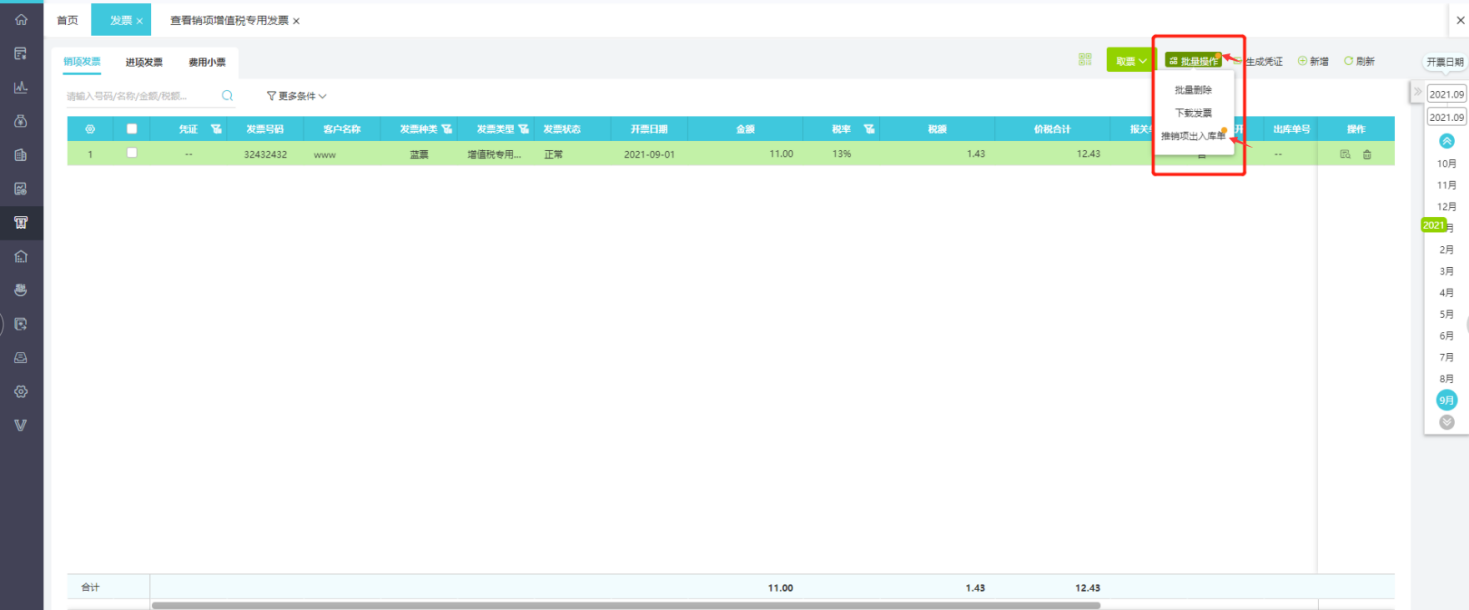
Task: Click the 新增 button
Action: (x=1313, y=61)
